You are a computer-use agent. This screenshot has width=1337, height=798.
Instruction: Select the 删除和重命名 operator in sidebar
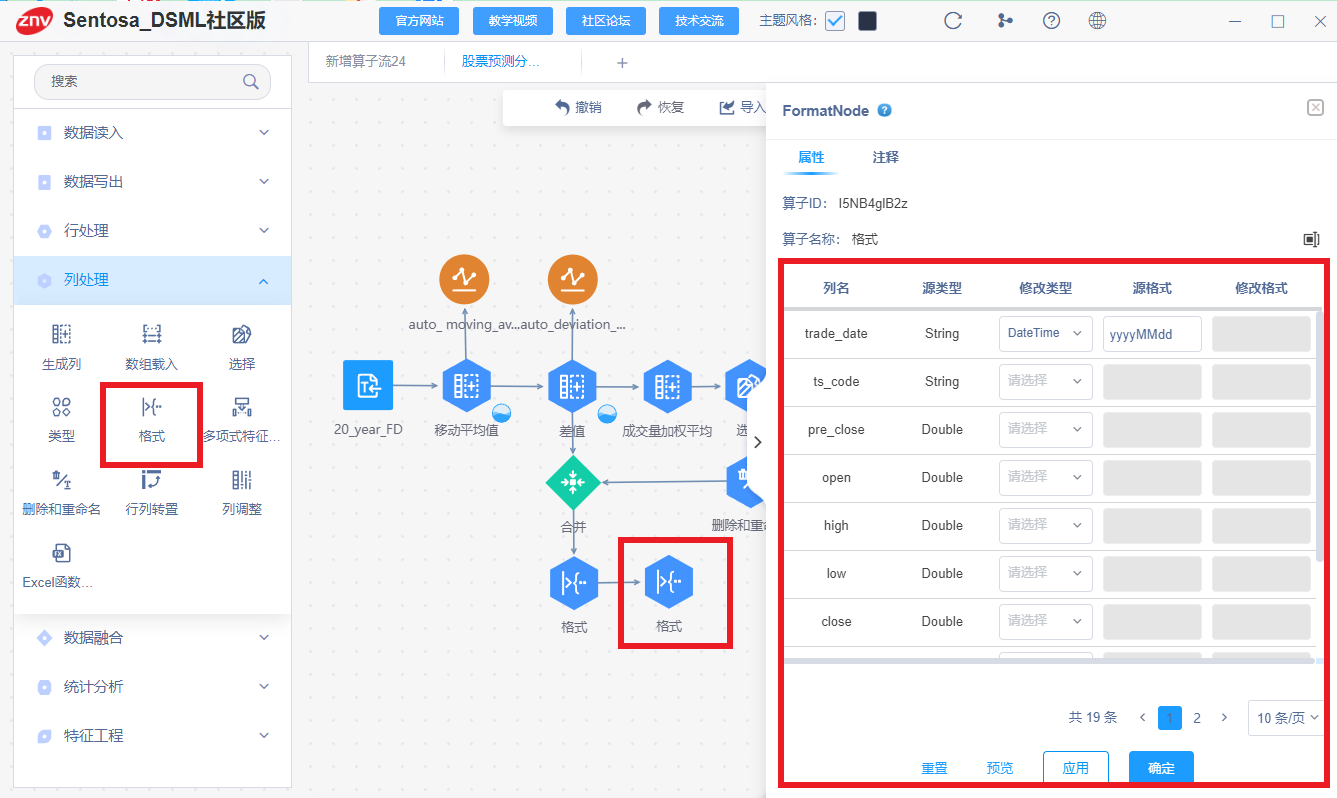[61, 479]
